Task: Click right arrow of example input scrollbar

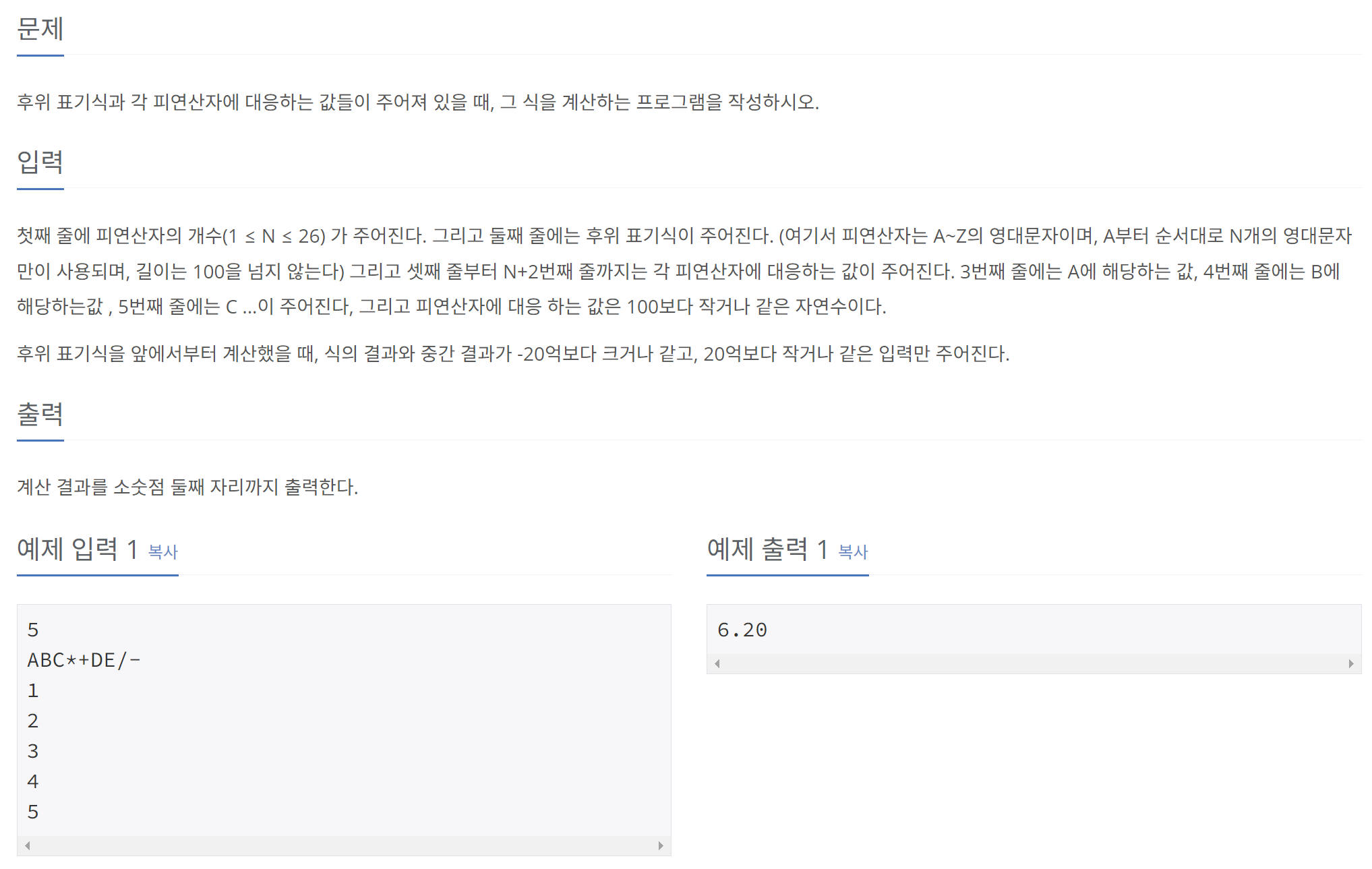Action: (661, 845)
